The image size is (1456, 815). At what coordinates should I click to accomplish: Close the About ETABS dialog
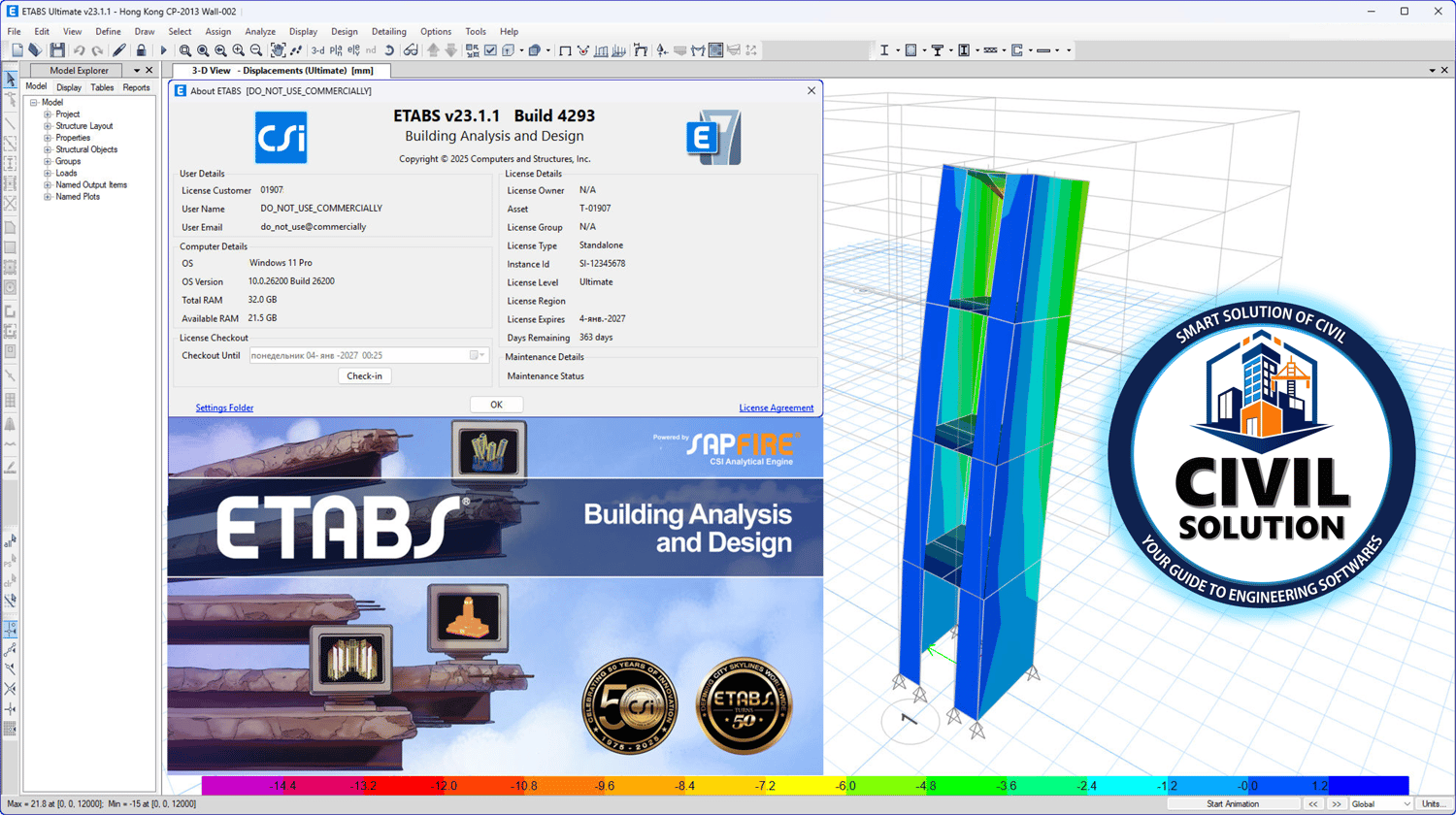coord(811,91)
